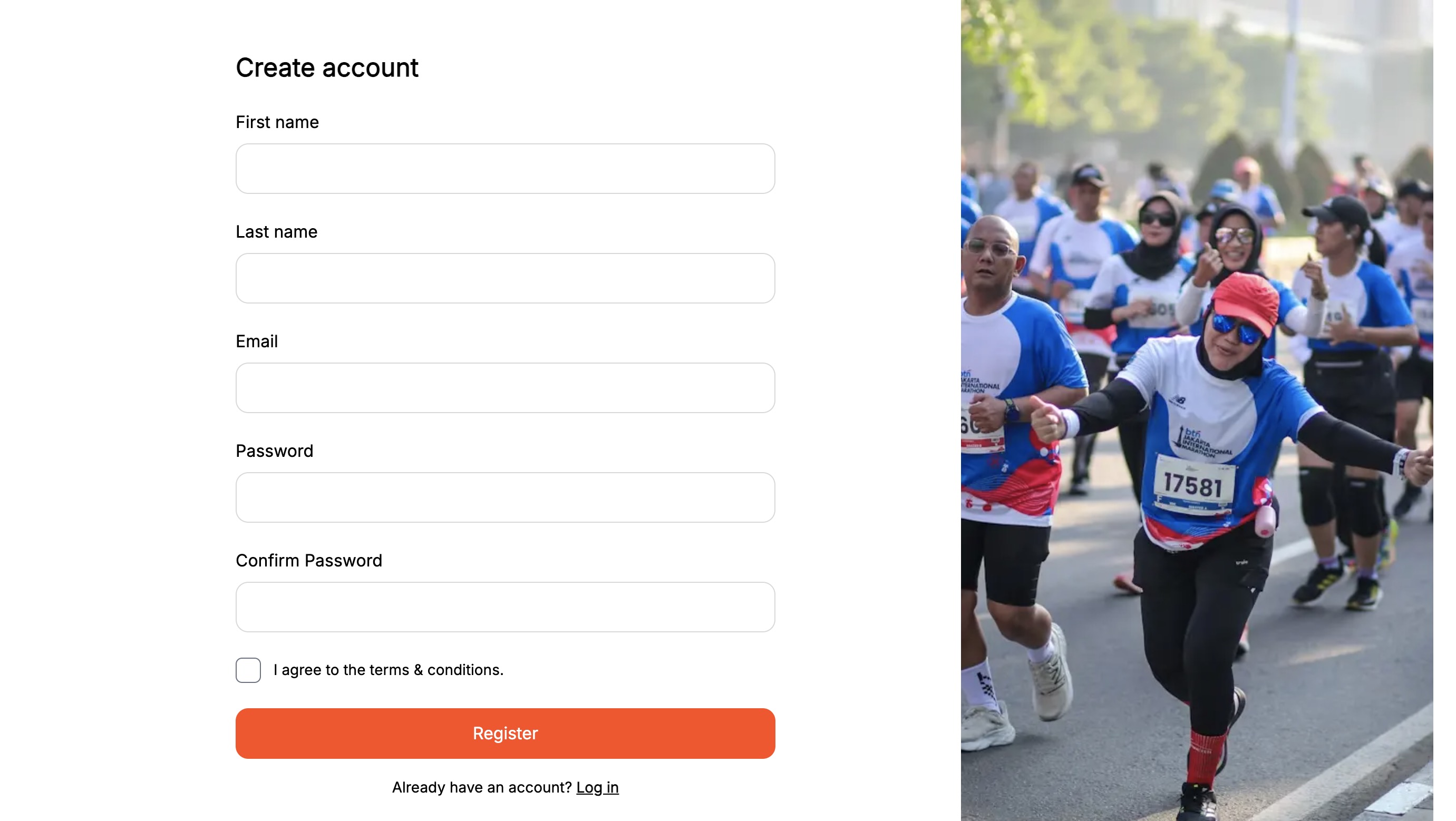Focus the Last name text box
This screenshot has height=821, width=1456.
(x=504, y=278)
